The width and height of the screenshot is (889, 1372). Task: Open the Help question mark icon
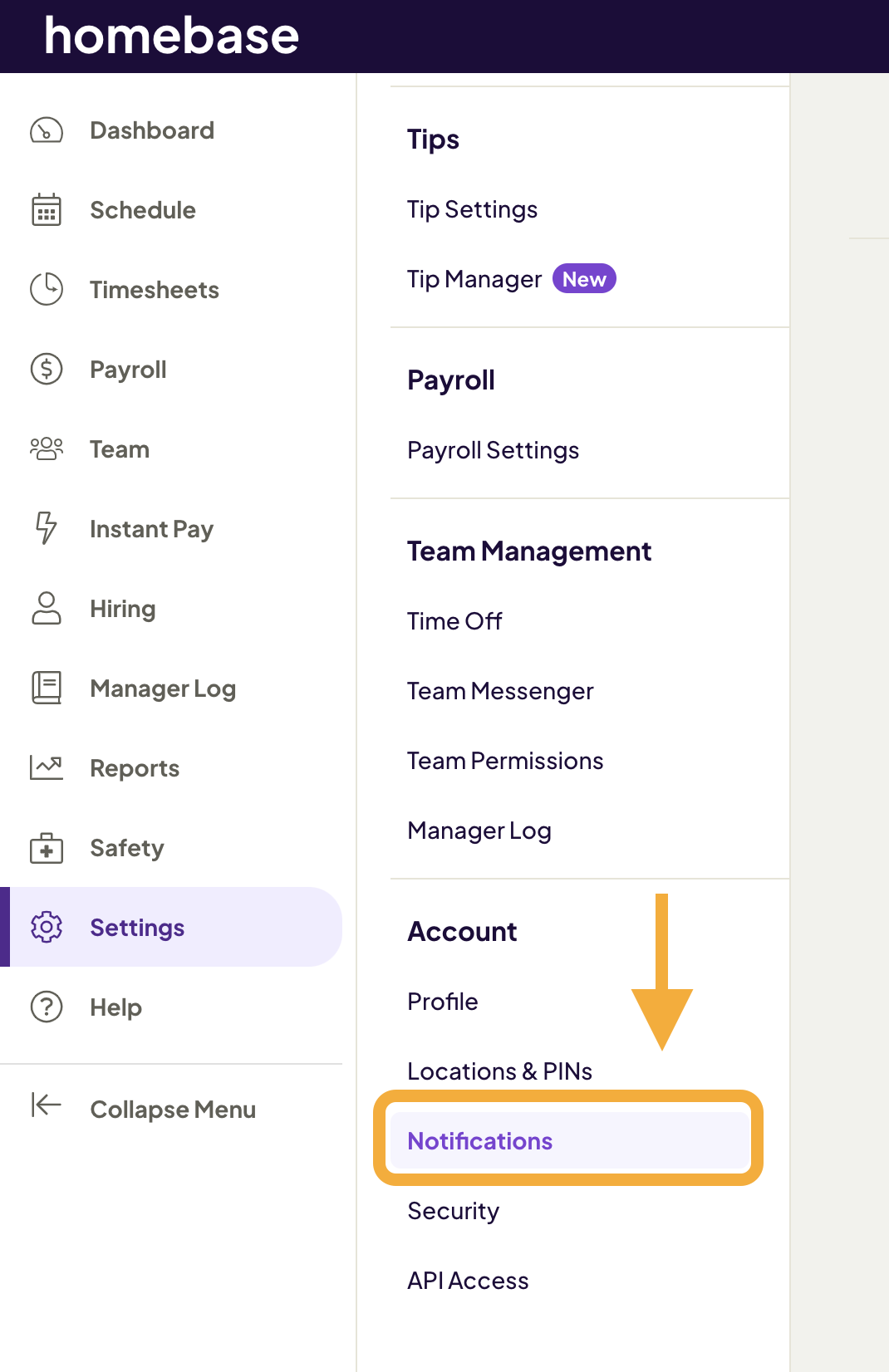click(x=47, y=1007)
